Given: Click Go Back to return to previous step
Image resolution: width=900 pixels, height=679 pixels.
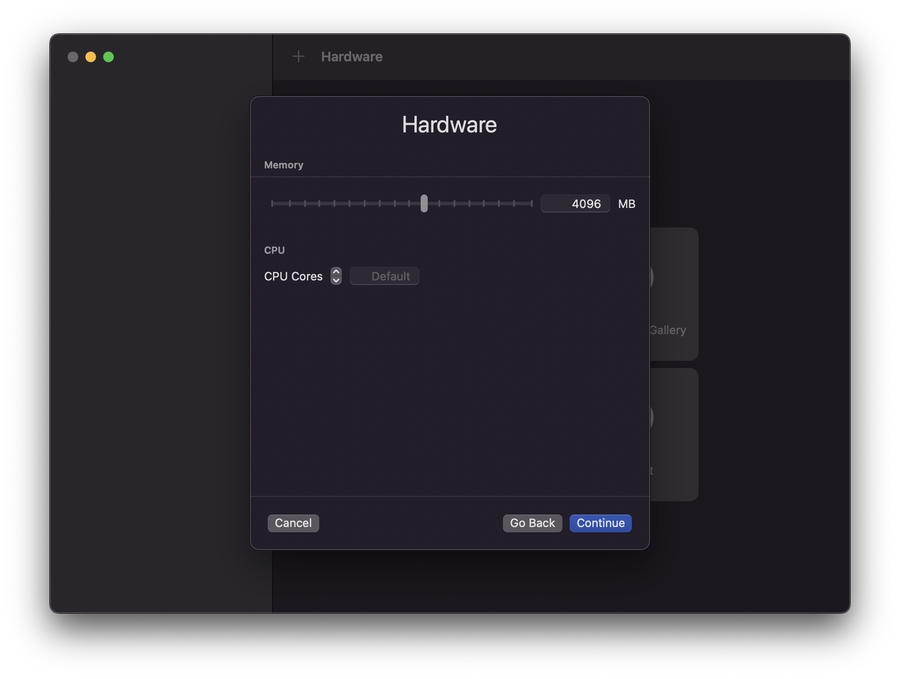Looking at the screenshot, I should point(532,523).
